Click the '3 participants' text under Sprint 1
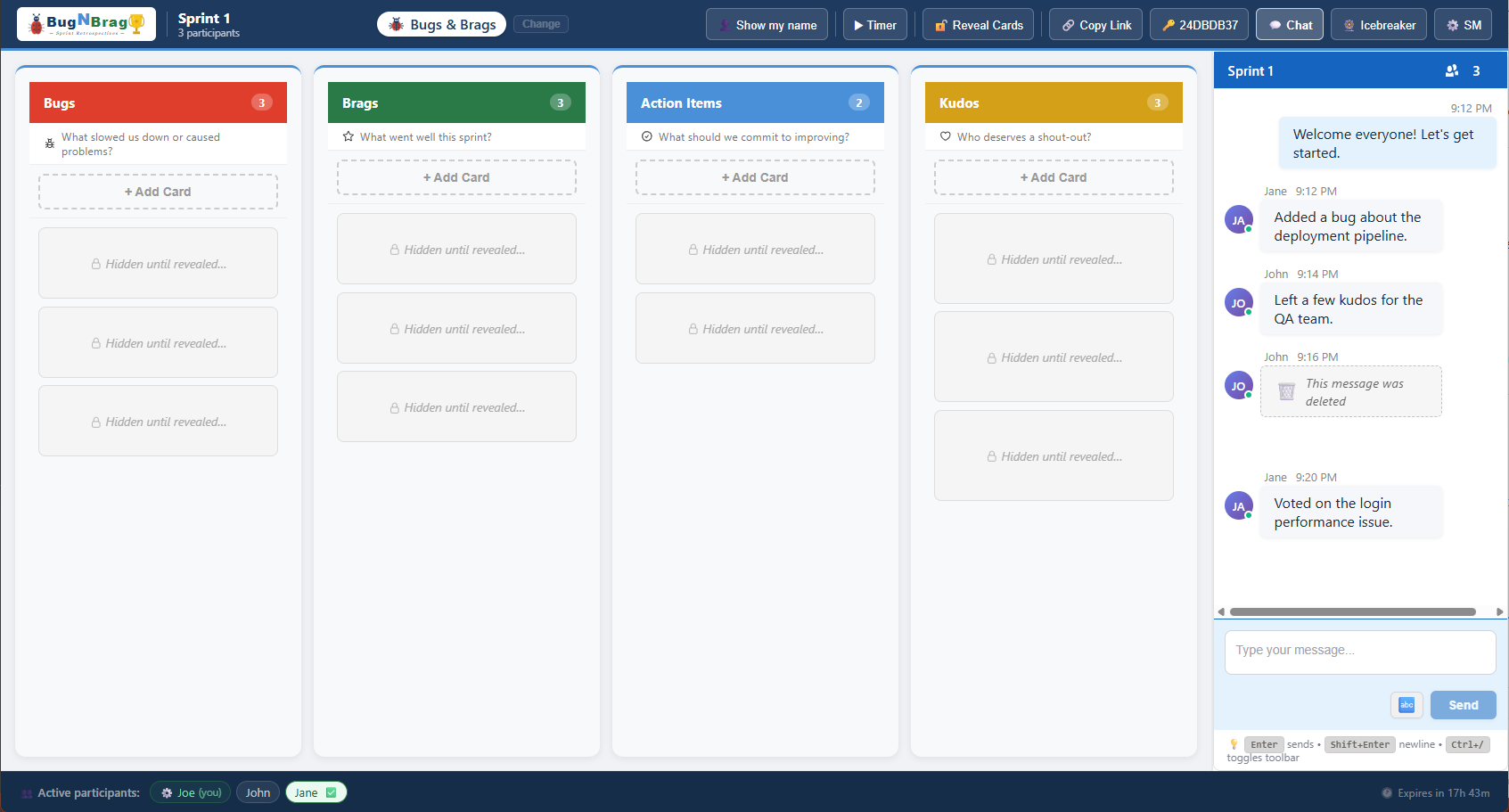Screen dimensions: 1509x812 click(x=209, y=33)
